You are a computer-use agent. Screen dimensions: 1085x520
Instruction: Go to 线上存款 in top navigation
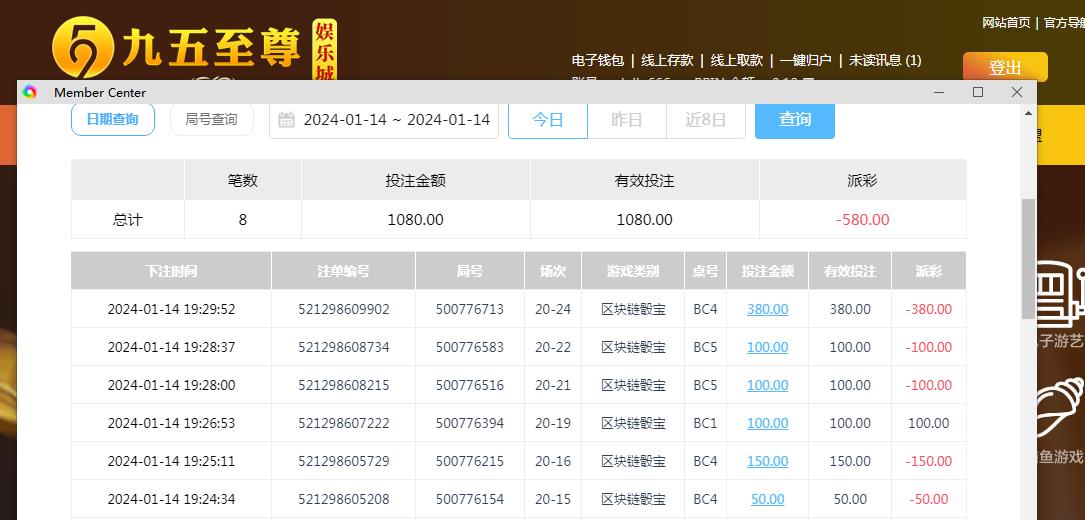(x=667, y=60)
